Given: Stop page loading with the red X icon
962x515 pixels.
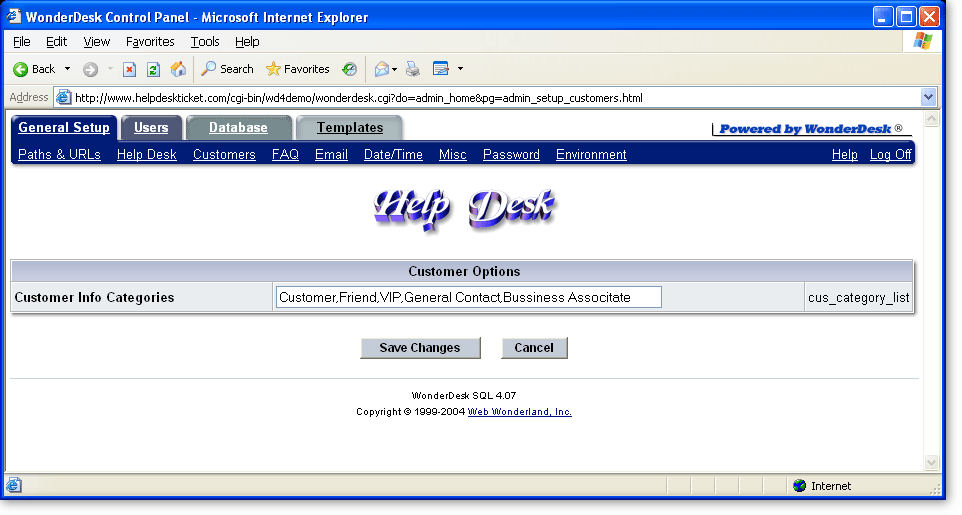Looking at the screenshot, I should (x=129, y=69).
